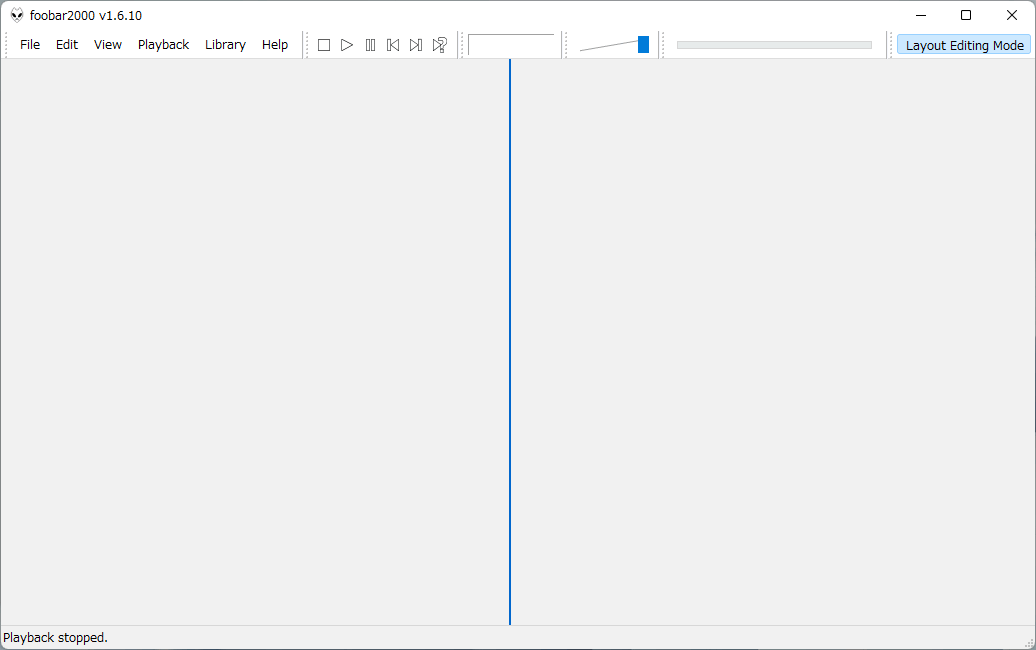Click the Random playback icon
Screen dimensions: 1036x650
click(x=439, y=44)
